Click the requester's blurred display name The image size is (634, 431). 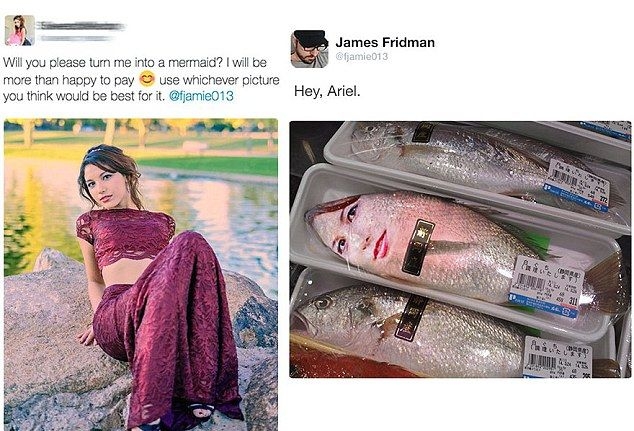[80, 26]
